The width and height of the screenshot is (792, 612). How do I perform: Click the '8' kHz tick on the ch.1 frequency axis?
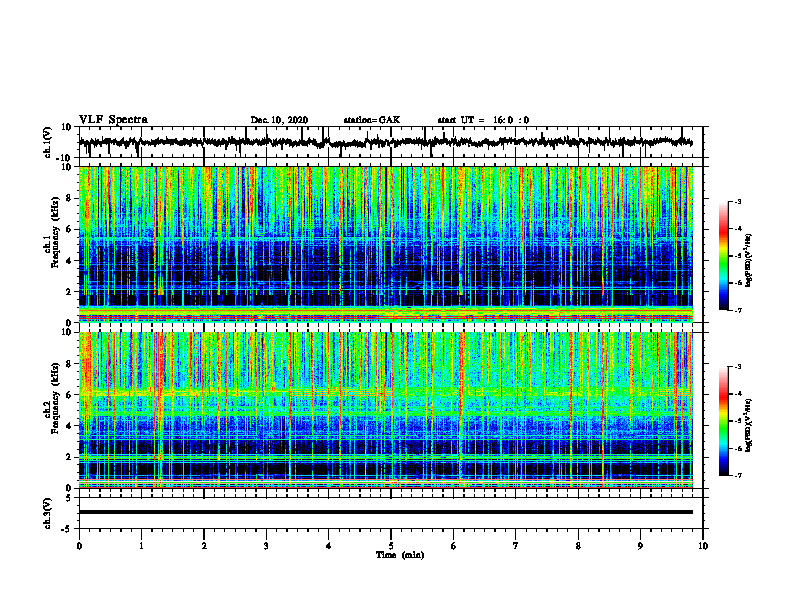pyautogui.click(x=69, y=198)
